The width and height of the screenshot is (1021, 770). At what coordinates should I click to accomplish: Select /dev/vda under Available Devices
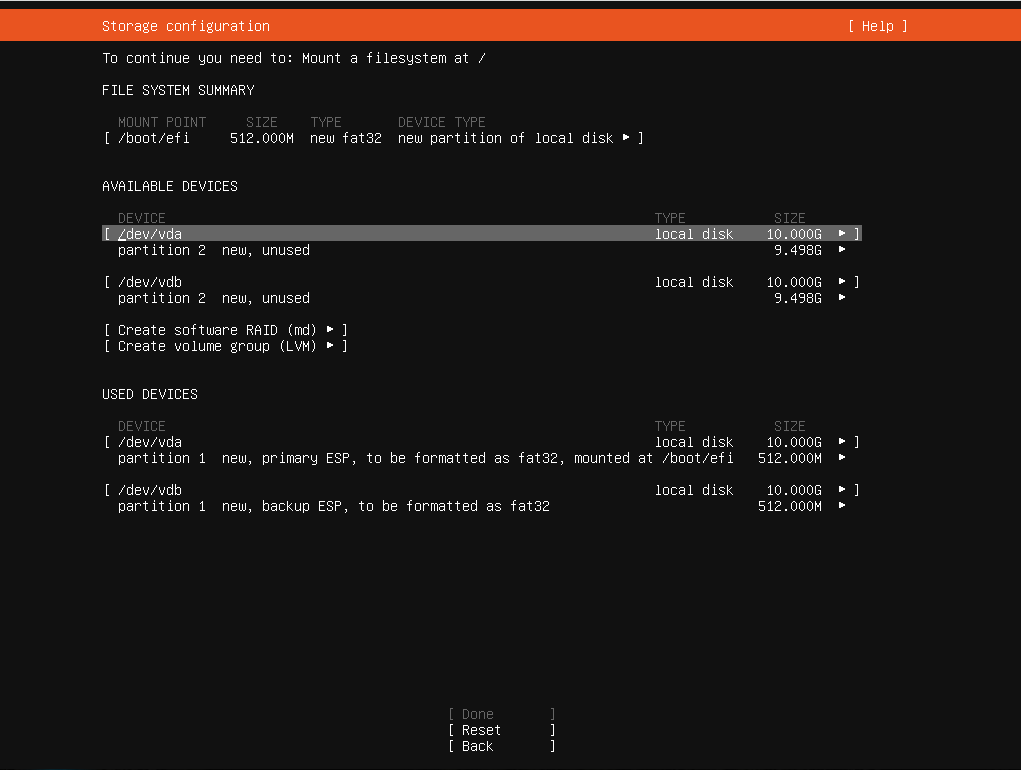click(x=150, y=234)
